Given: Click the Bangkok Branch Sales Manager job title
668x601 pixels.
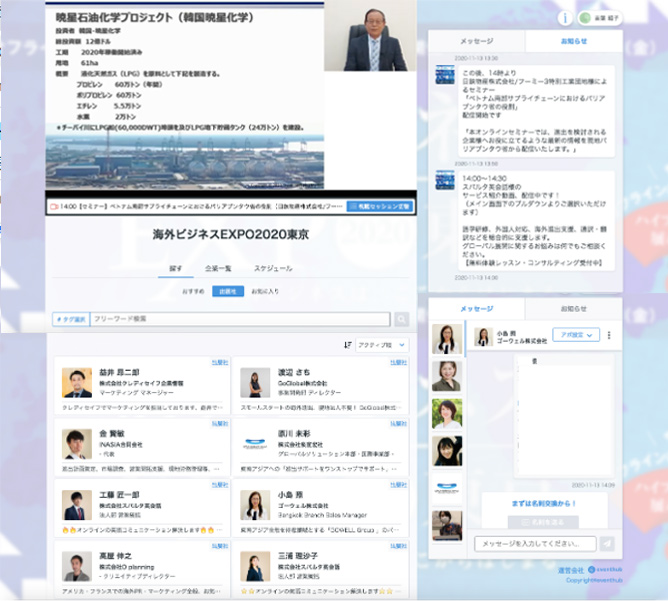Looking at the screenshot, I should [322, 515].
